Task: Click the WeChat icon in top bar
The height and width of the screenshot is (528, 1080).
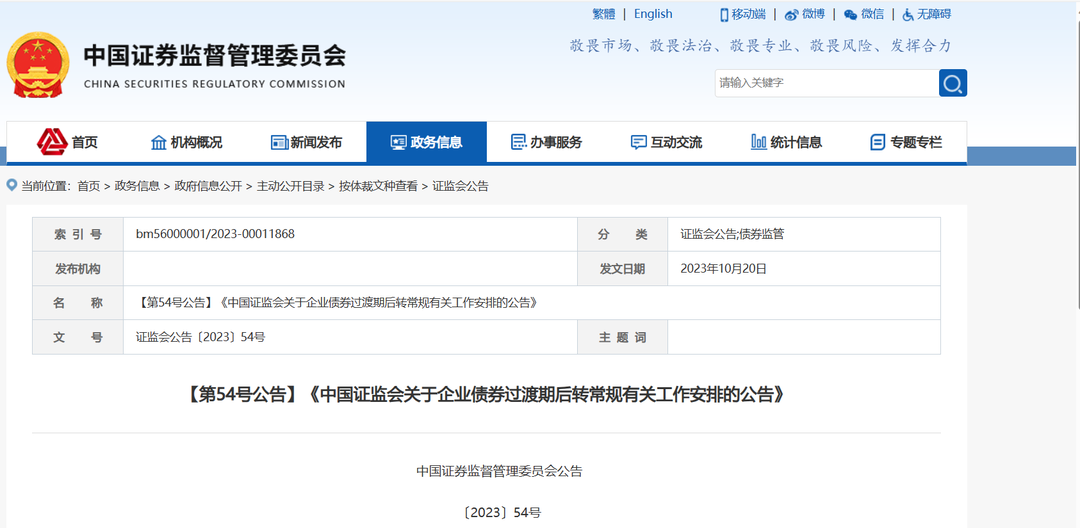Action: coord(851,14)
